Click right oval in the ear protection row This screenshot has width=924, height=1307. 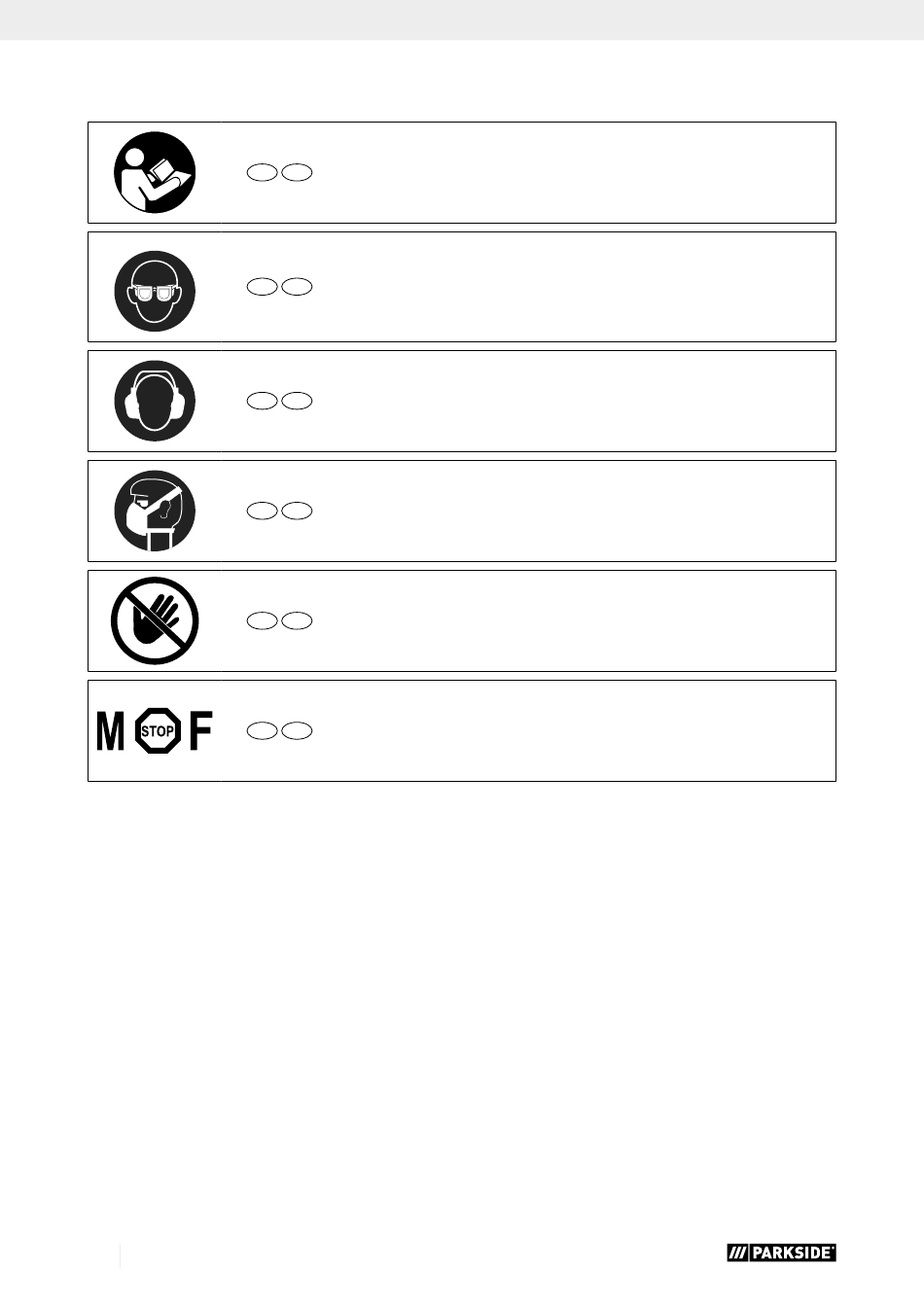(x=297, y=401)
